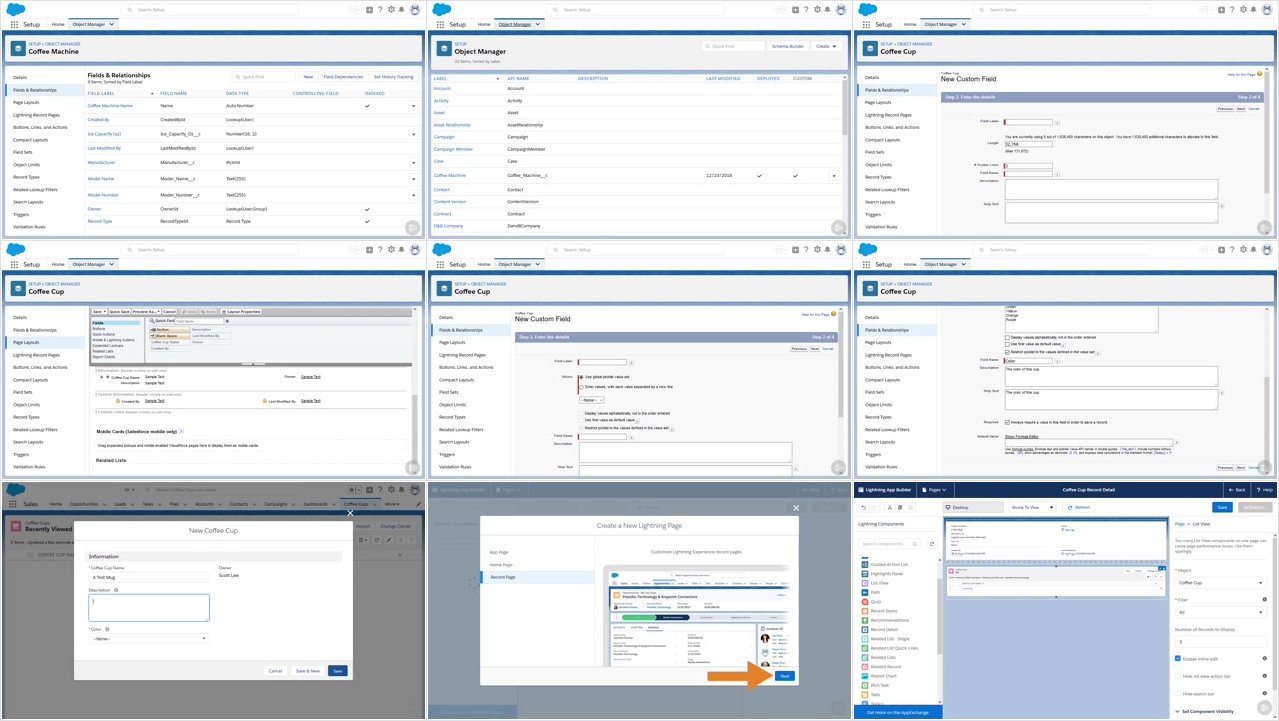
Task: Click the setup gear in the Coffee Machine window
Action: pos(392,9)
